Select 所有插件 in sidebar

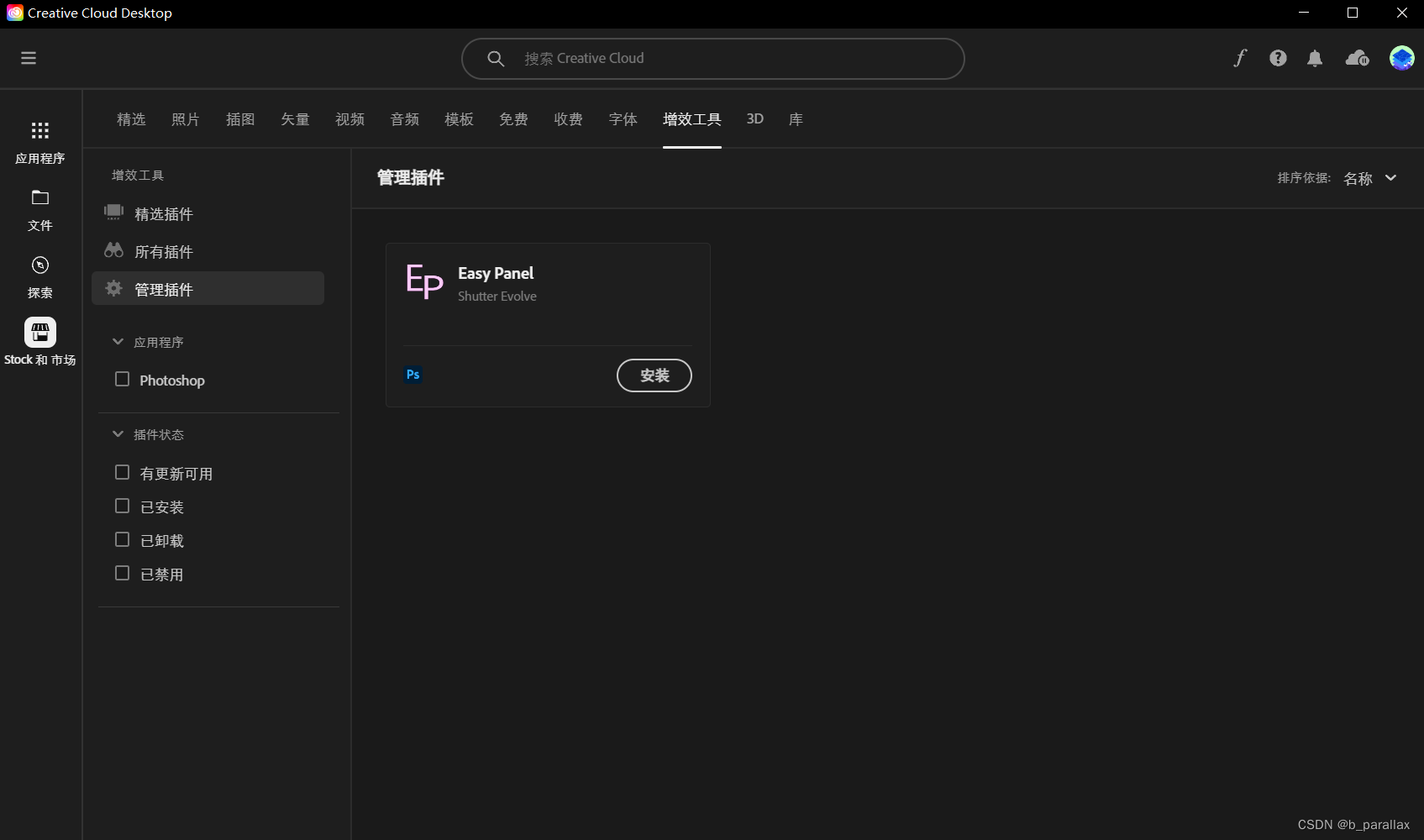click(x=208, y=252)
